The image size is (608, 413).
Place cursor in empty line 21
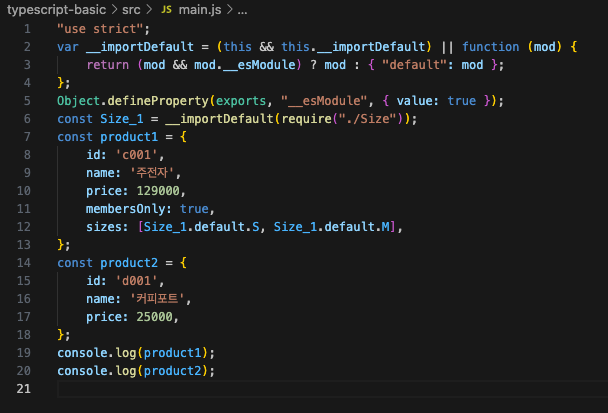pyautogui.click(x=332, y=389)
